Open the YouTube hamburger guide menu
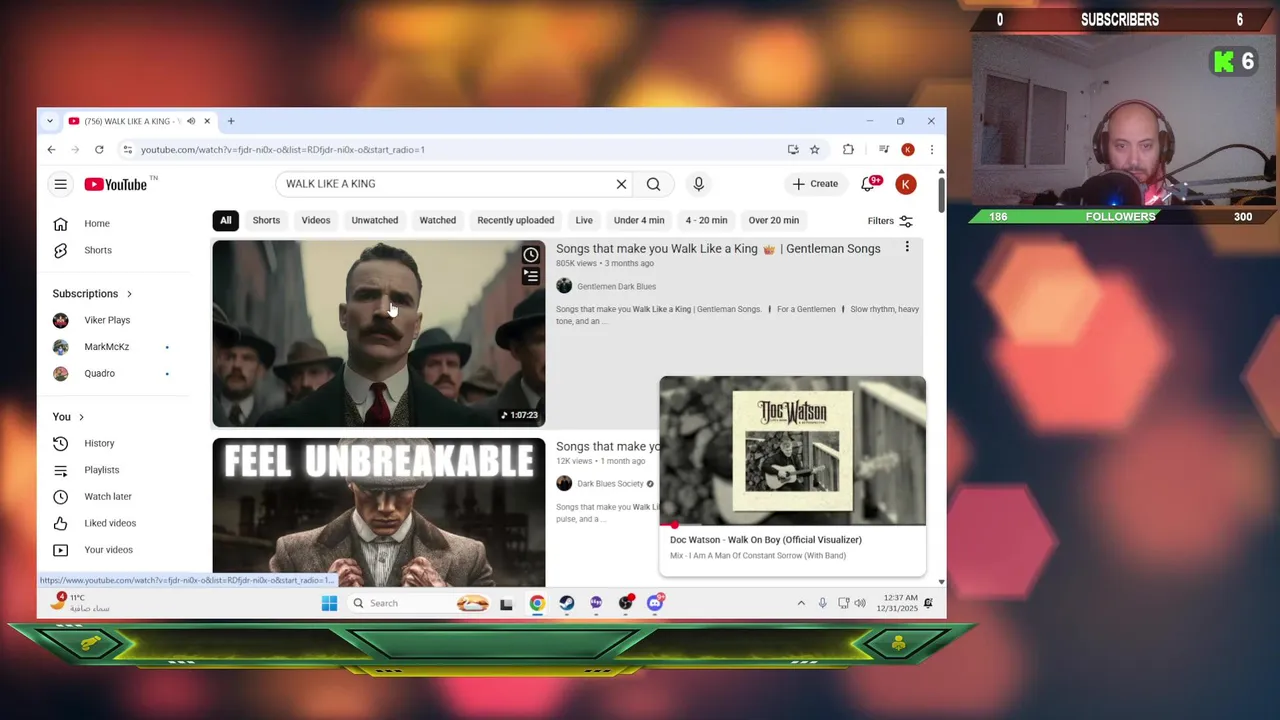 61,184
